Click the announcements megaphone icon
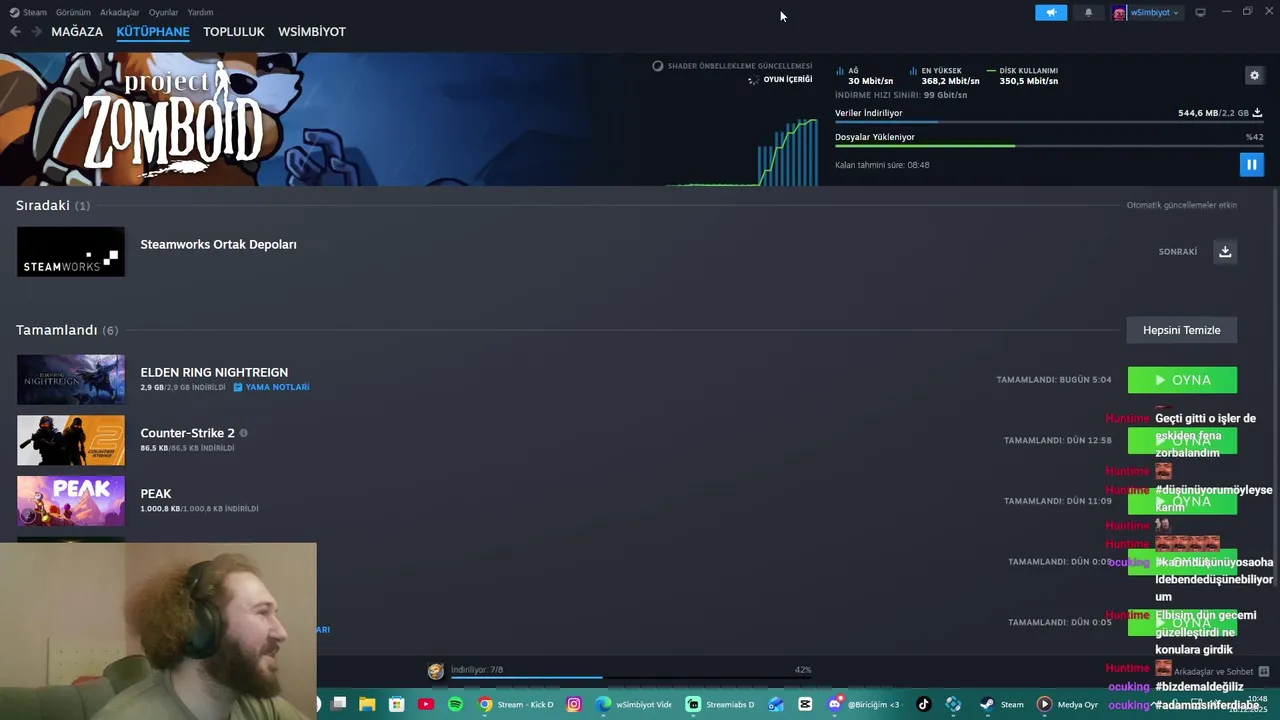The height and width of the screenshot is (720, 1280). tap(1051, 12)
